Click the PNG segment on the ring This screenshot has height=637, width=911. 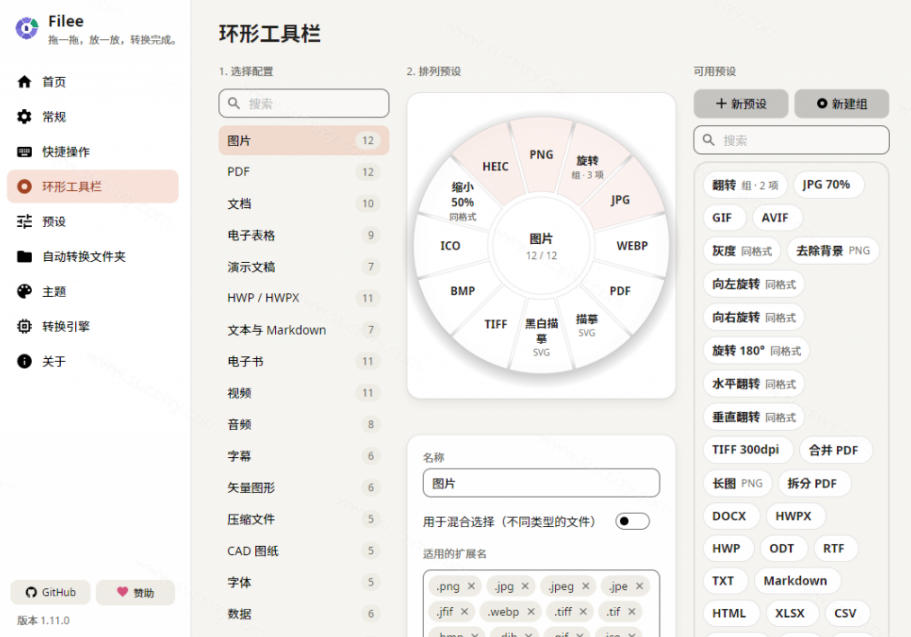[541, 154]
